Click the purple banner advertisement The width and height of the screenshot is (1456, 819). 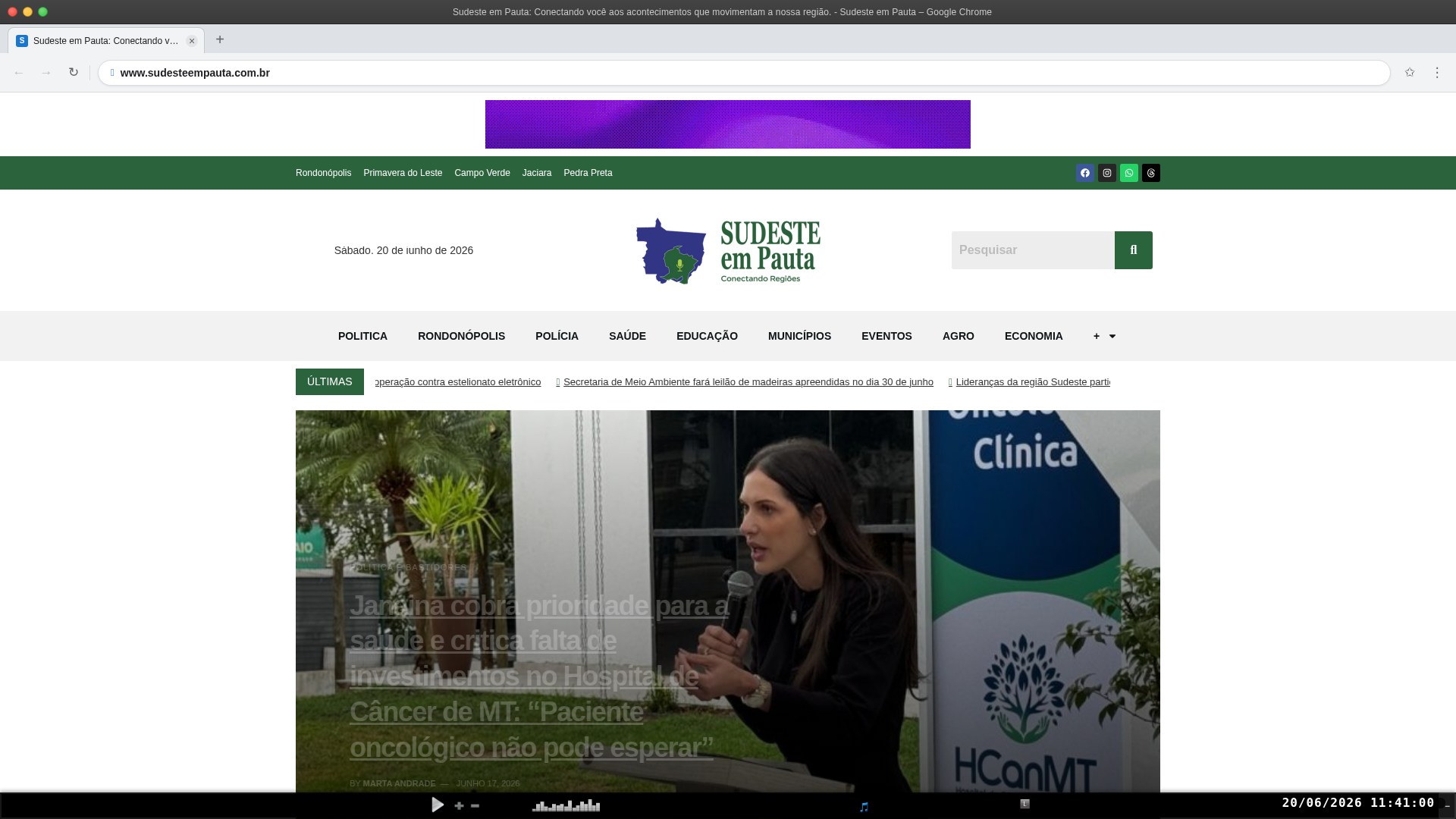(x=728, y=124)
